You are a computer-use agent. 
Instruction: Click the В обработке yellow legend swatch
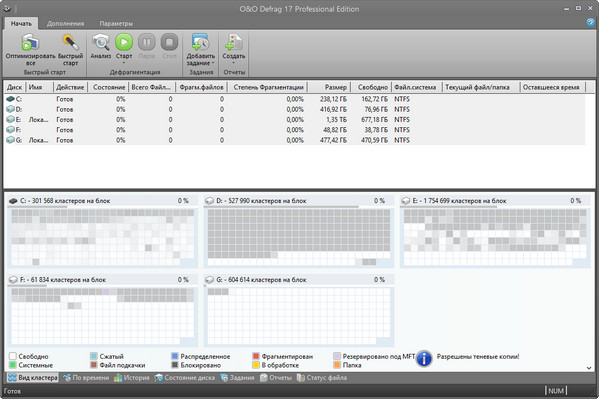click(256, 365)
